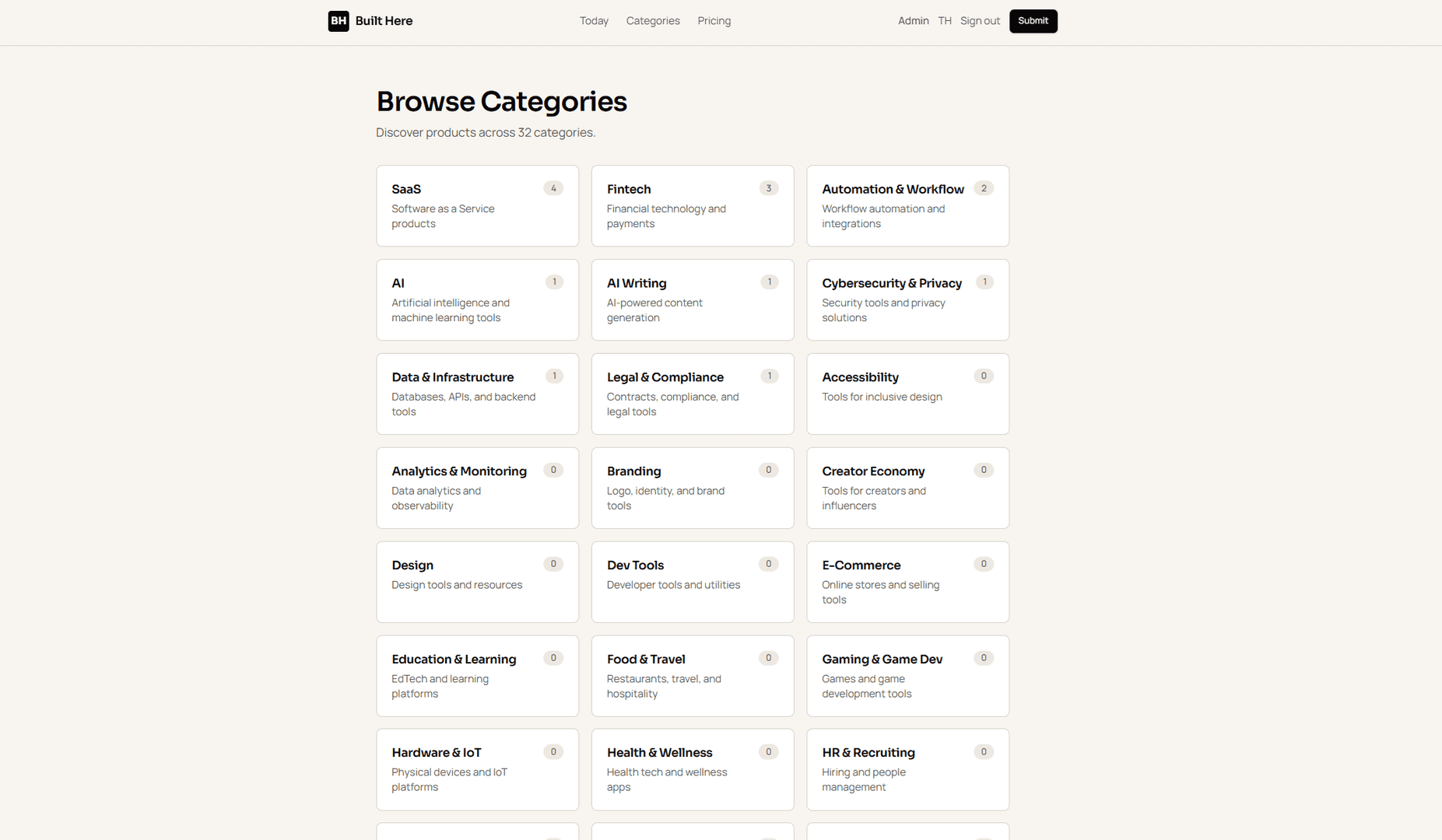
Task: Click 'Workflow automation and integrations' description
Action: pyautogui.click(x=883, y=216)
